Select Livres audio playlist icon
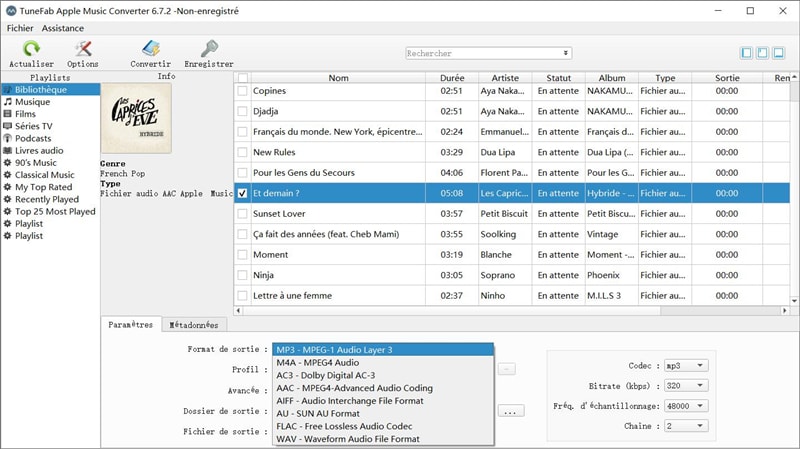800x449 pixels. 8,151
